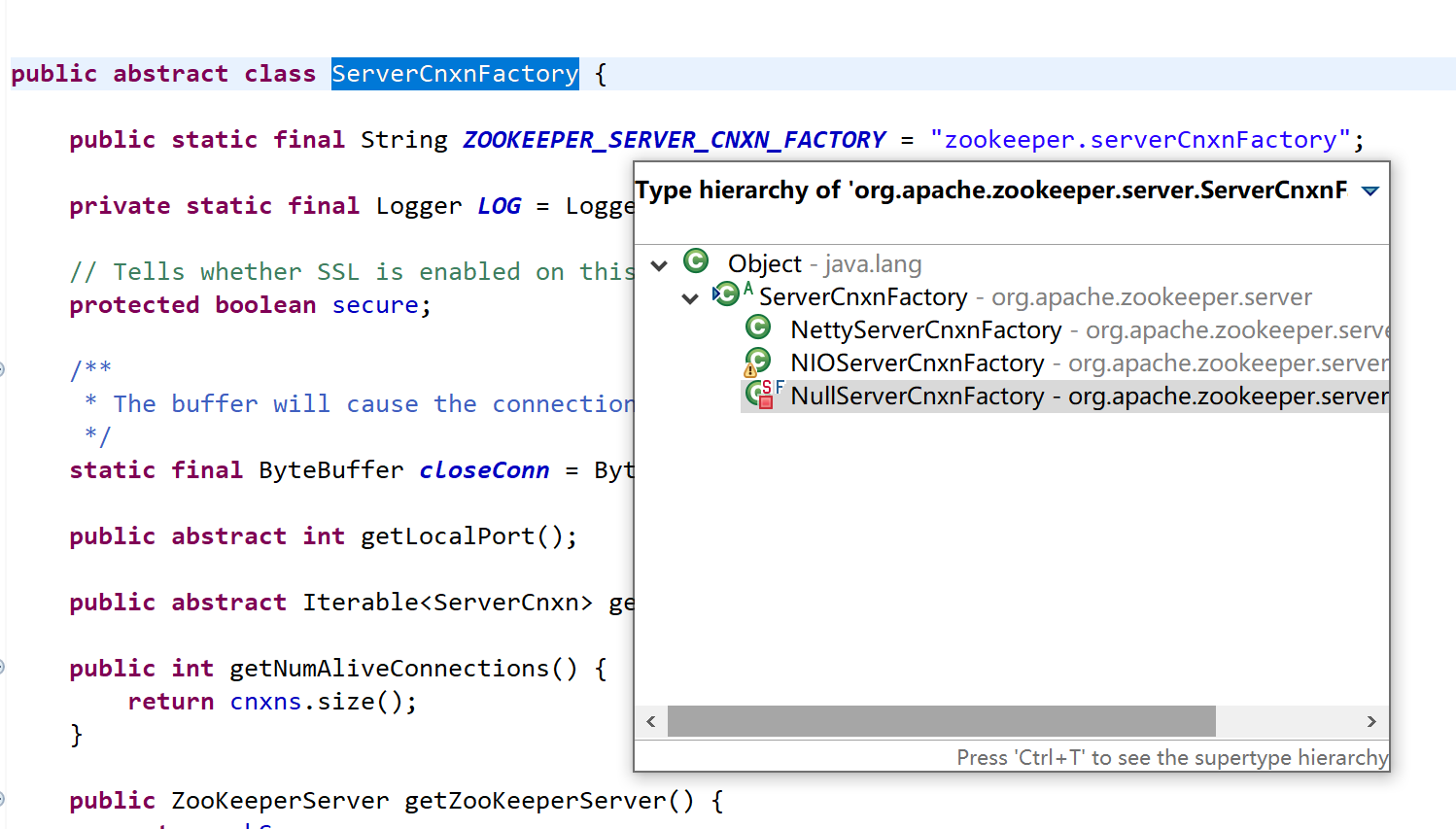Click the NIOServerCnxnFactory class icon with warning
The width and height of the screenshot is (1456, 829).
tap(757, 363)
